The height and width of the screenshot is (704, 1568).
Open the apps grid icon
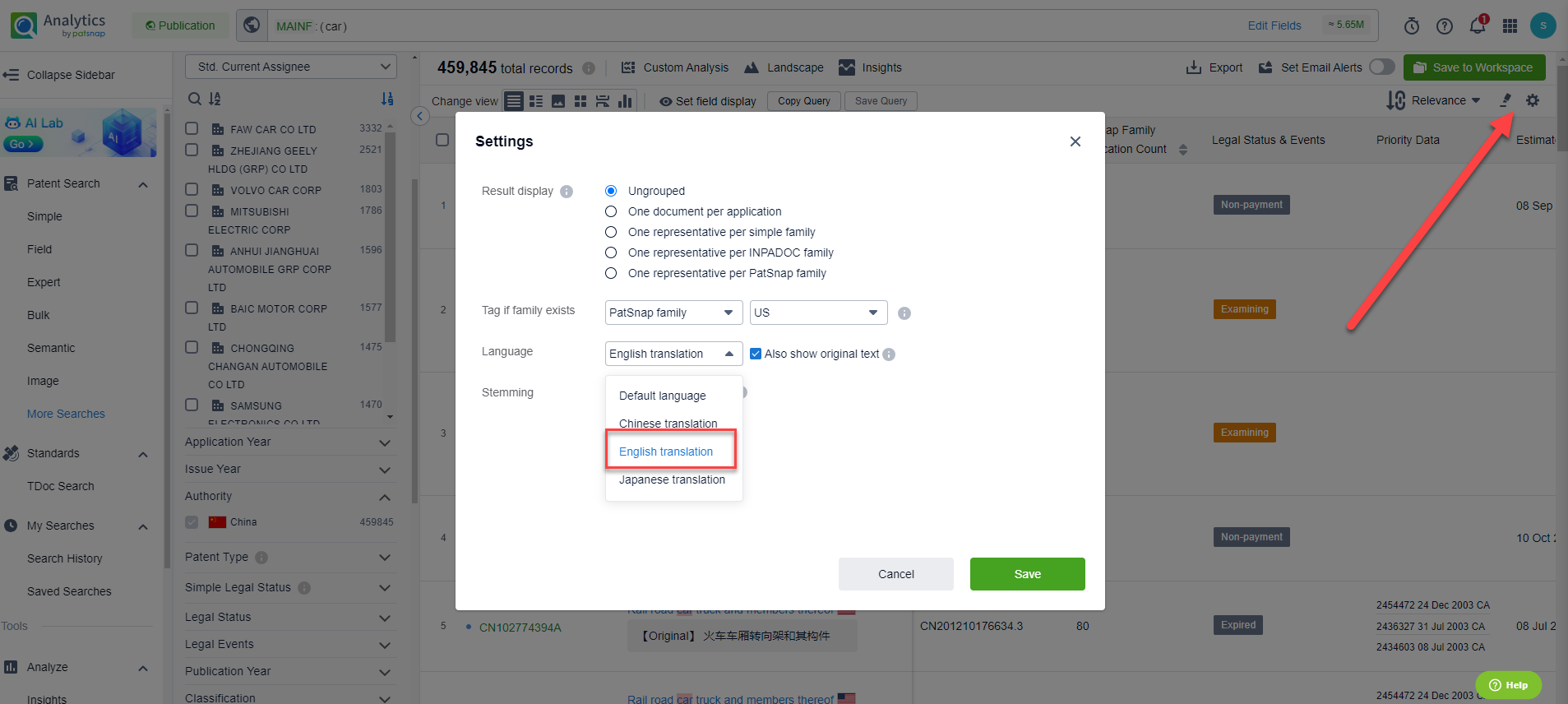(1510, 26)
